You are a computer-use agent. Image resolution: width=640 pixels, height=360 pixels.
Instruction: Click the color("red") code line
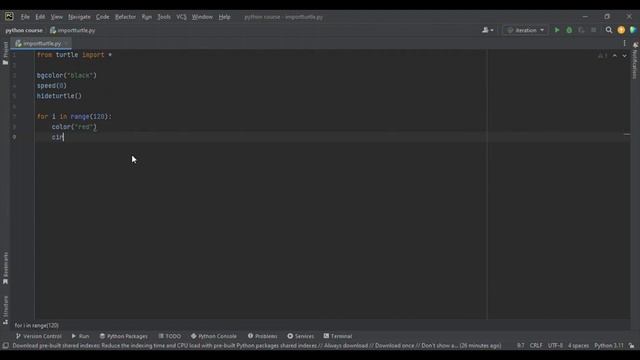pyautogui.click(x=74, y=127)
